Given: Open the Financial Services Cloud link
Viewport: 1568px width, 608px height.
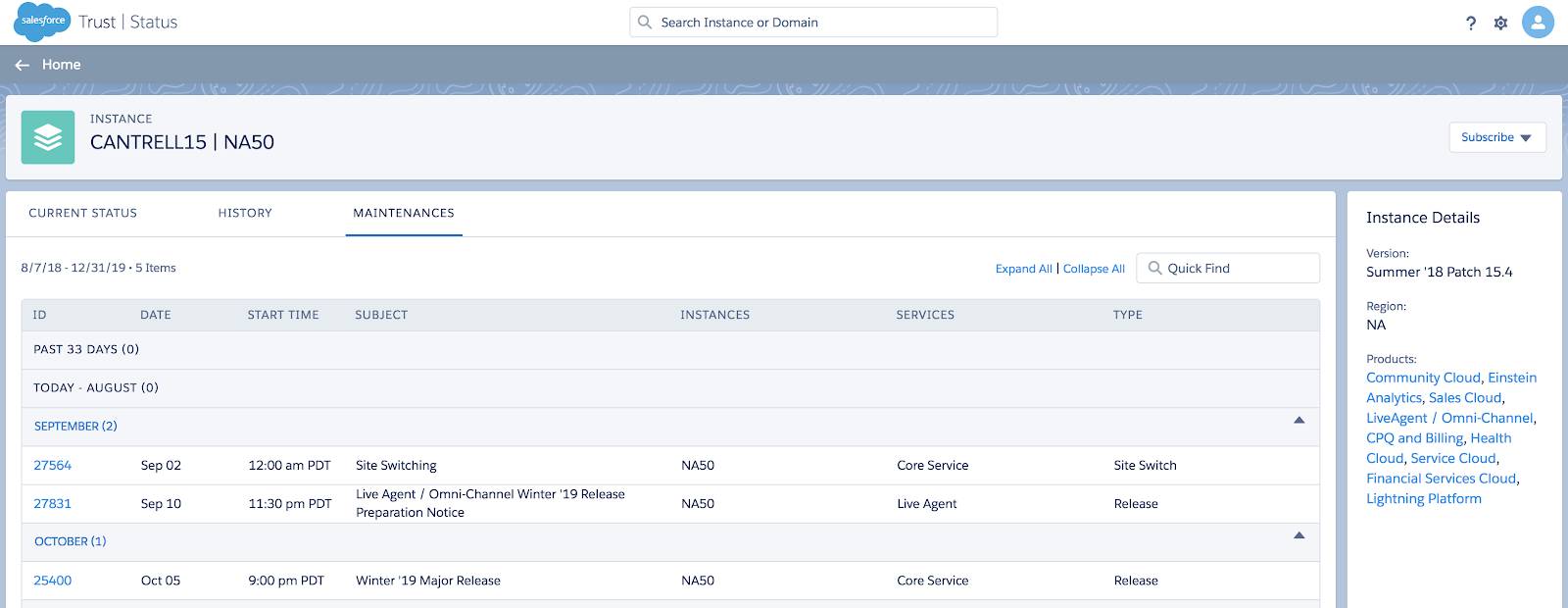Looking at the screenshot, I should point(1442,479).
